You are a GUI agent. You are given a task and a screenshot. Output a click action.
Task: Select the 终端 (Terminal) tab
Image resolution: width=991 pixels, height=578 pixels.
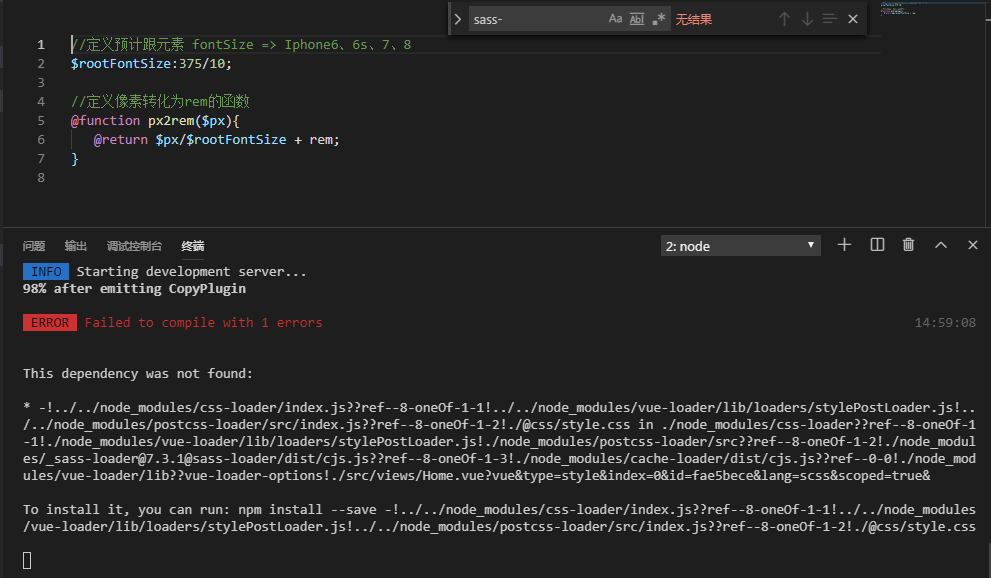coord(193,246)
